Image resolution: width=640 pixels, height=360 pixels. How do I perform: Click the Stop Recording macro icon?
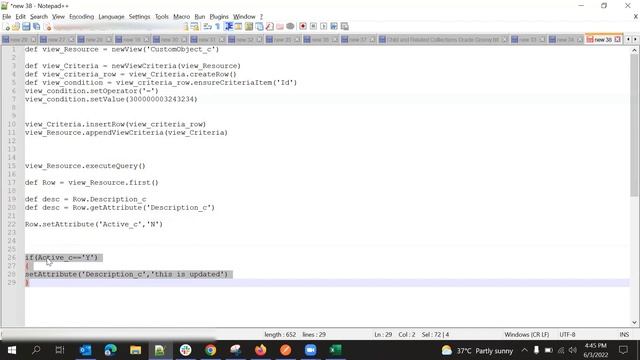point(313,27)
